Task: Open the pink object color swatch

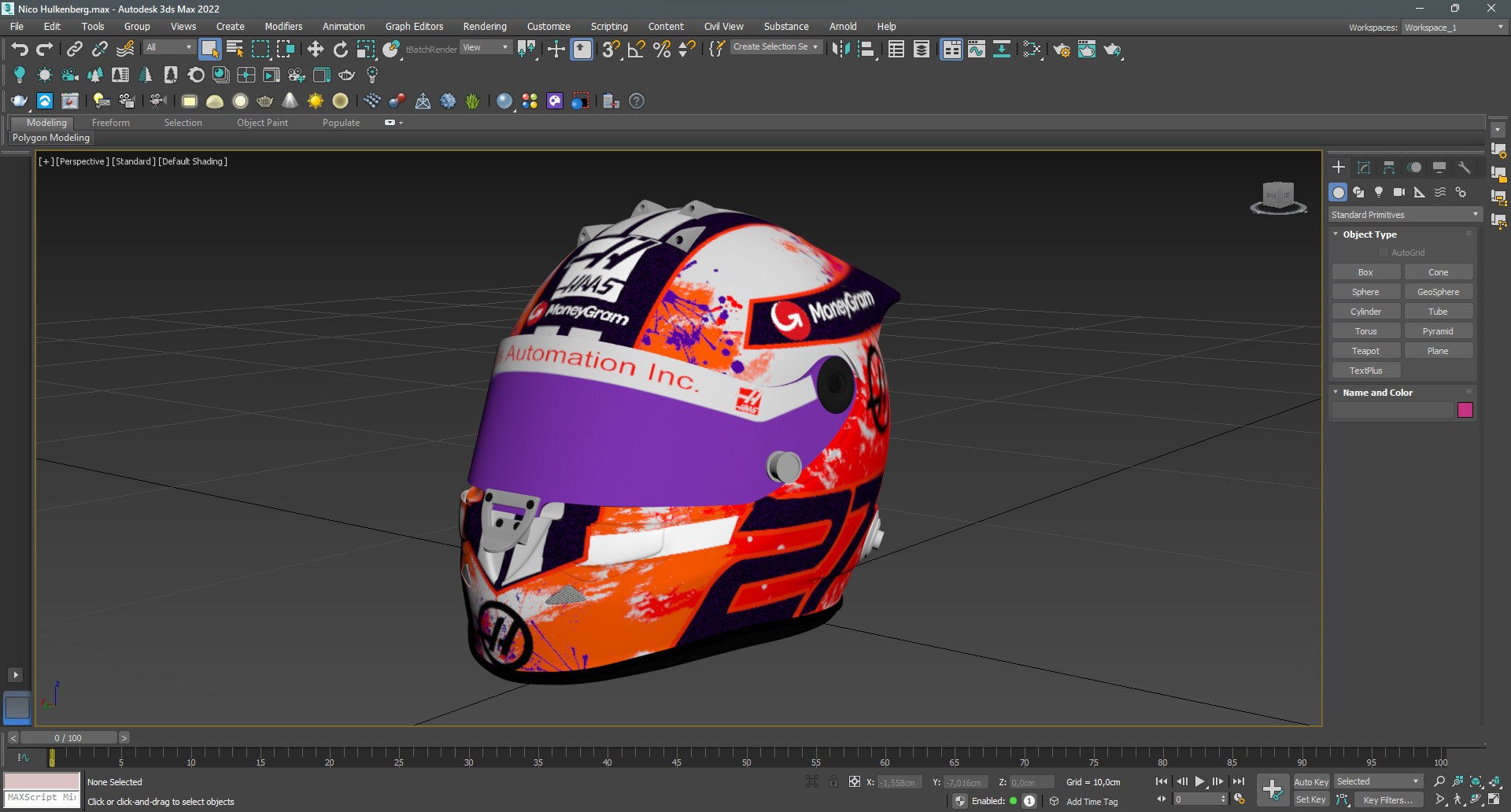Action: point(1465,410)
